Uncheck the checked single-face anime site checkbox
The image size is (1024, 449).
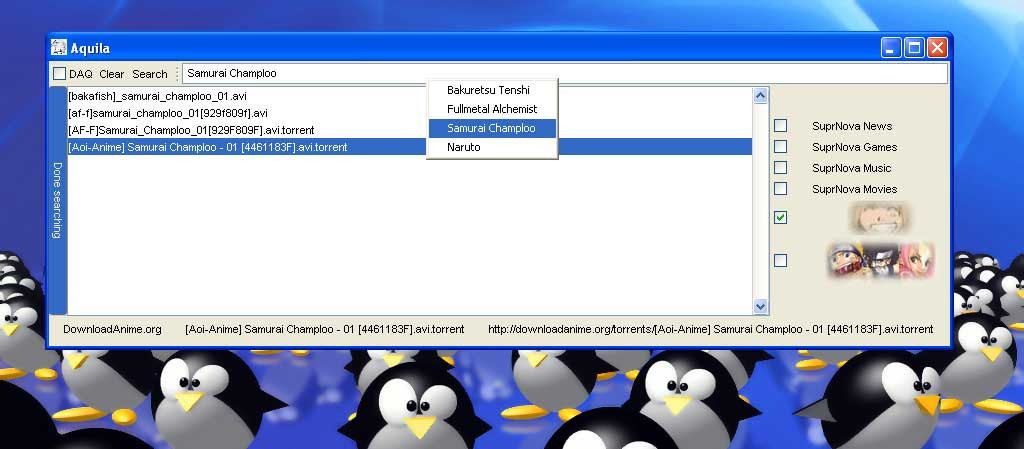[x=780, y=217]
